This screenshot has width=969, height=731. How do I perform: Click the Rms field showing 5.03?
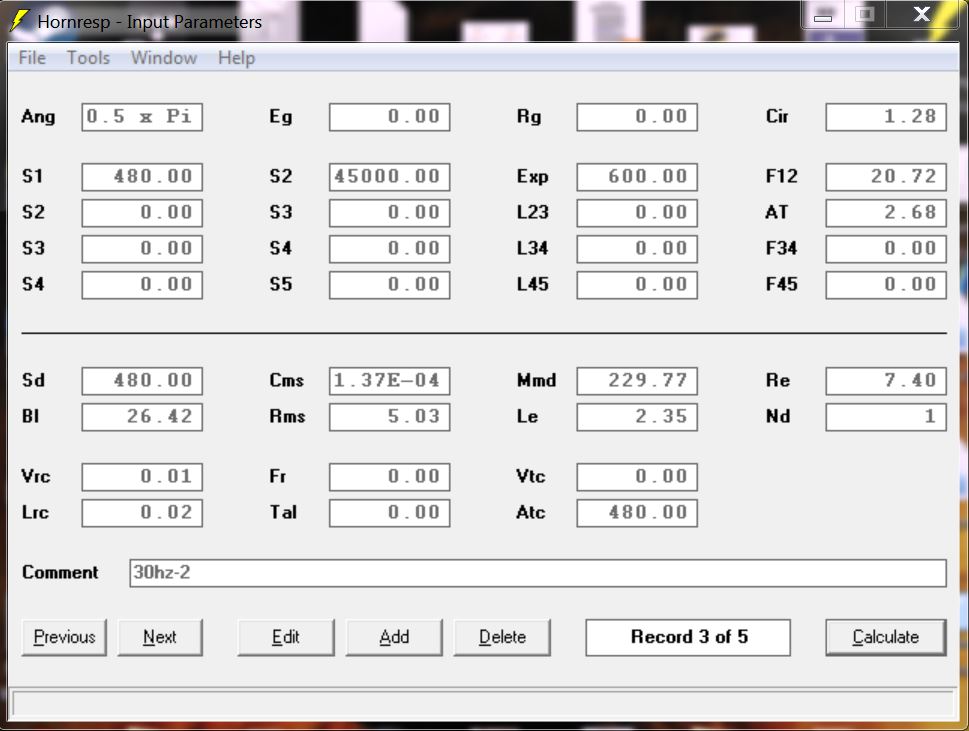point(389,416)
